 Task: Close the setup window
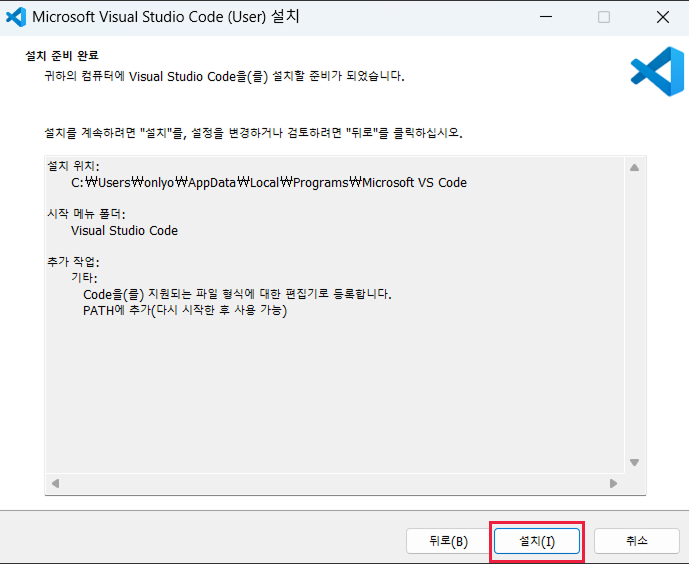(x=663, y=17)
